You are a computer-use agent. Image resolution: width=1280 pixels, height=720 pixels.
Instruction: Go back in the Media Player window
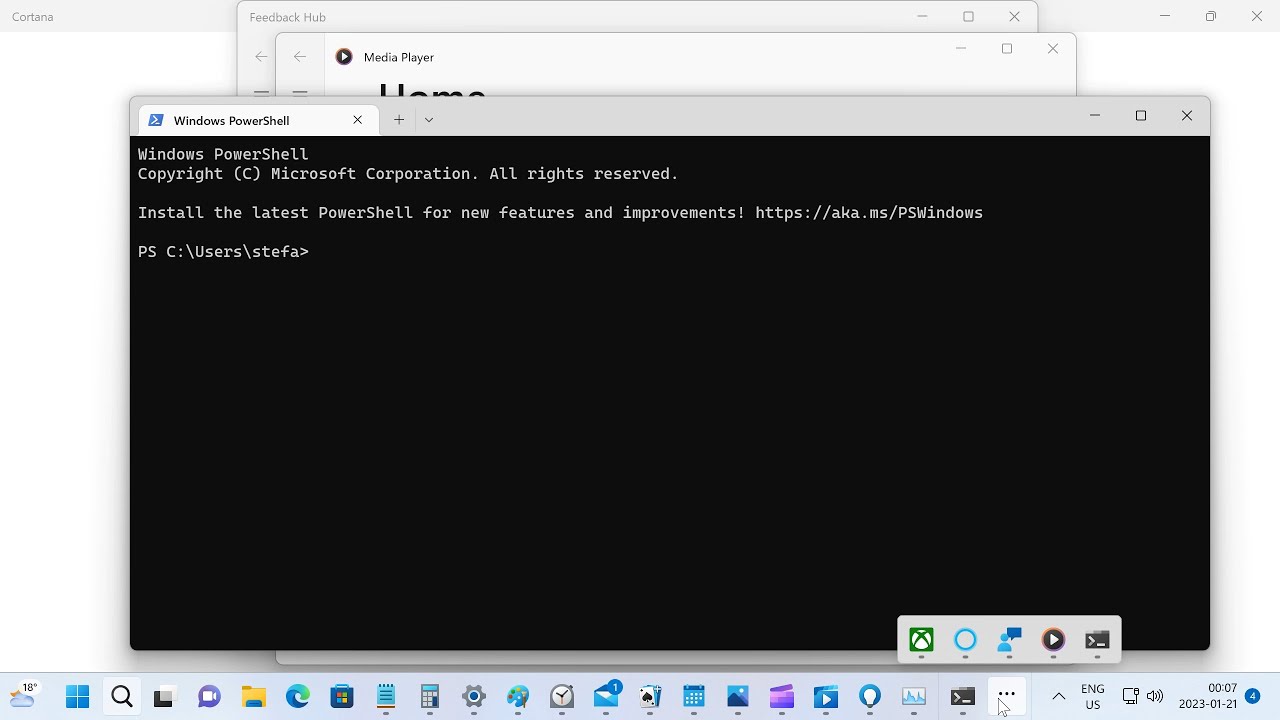300,57
